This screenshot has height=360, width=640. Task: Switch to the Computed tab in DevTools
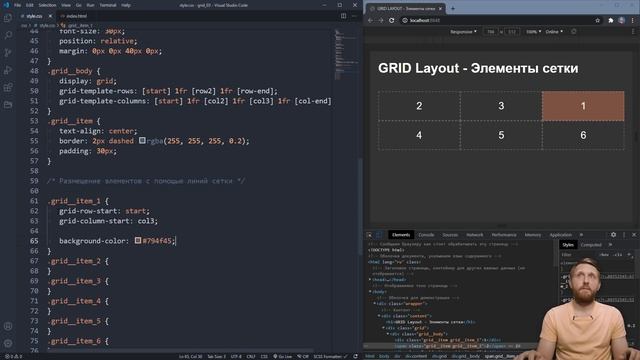[591, 244]
